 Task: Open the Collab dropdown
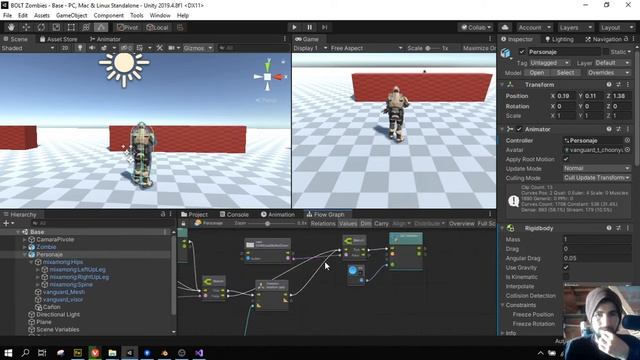[476, 27]
